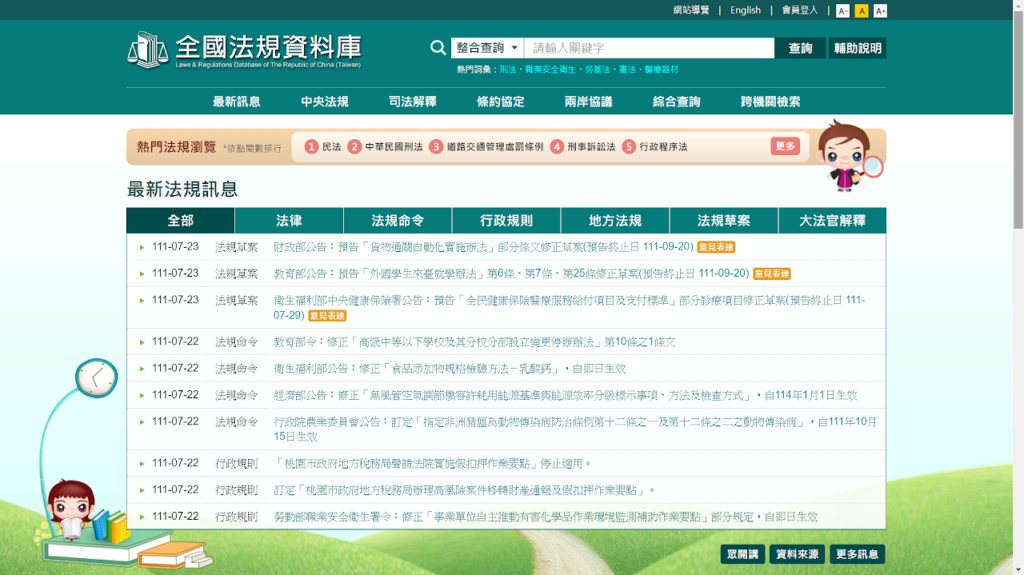Click number 4 badge for 刑事訴訟法
Screen dimensions: 1024x575
[556, 147]
